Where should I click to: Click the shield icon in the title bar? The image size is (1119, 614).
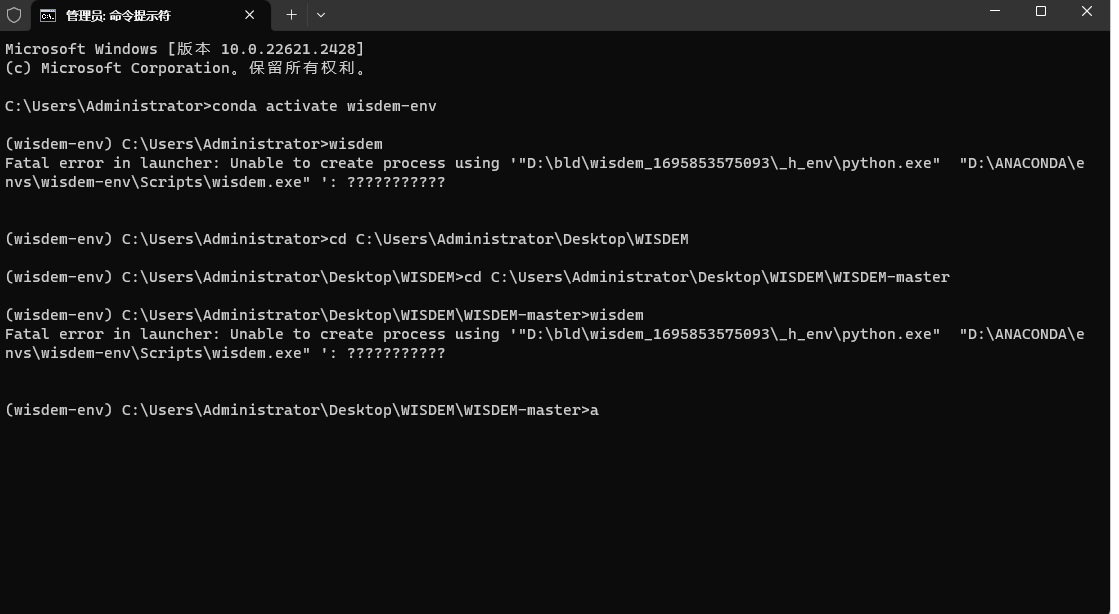[x=12, y=14]
